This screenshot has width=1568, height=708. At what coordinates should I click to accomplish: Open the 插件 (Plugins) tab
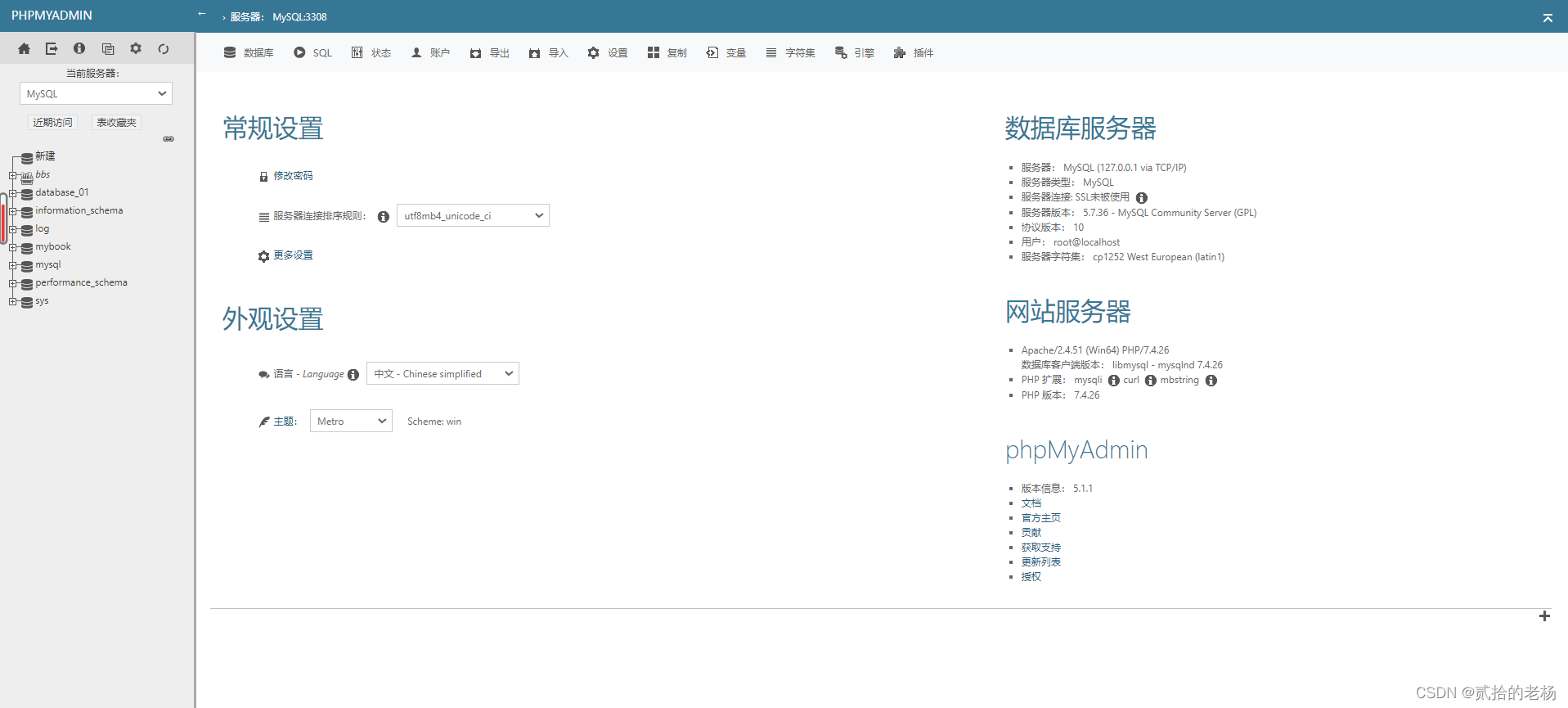[914, 53]
